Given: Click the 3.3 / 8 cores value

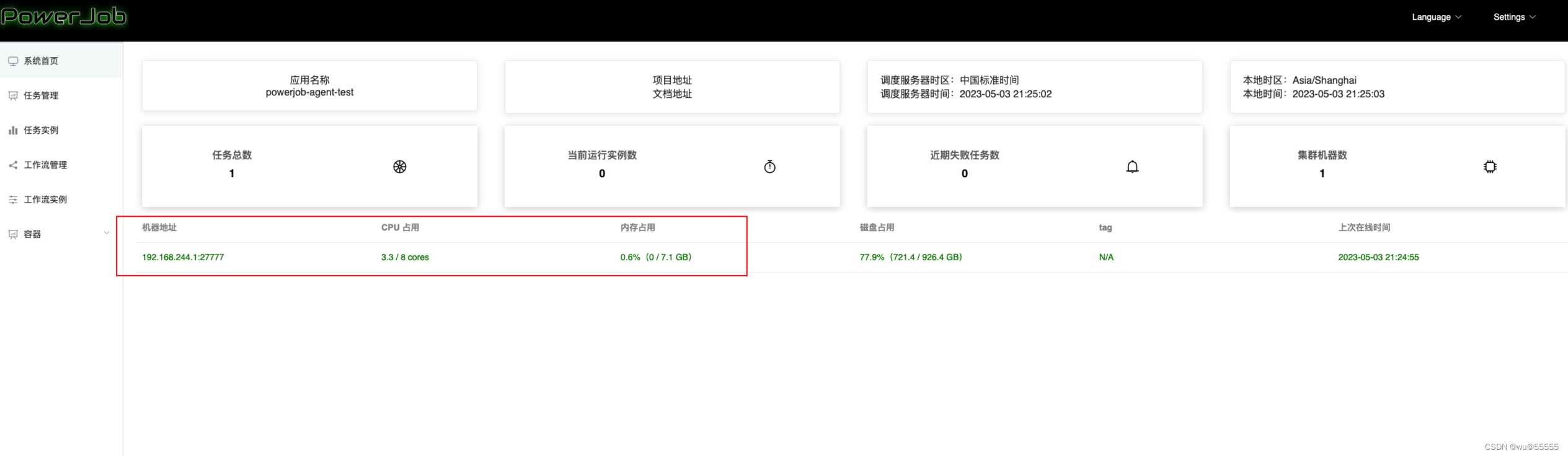Looking at the screenshot, I should click(x=405, y=257).
